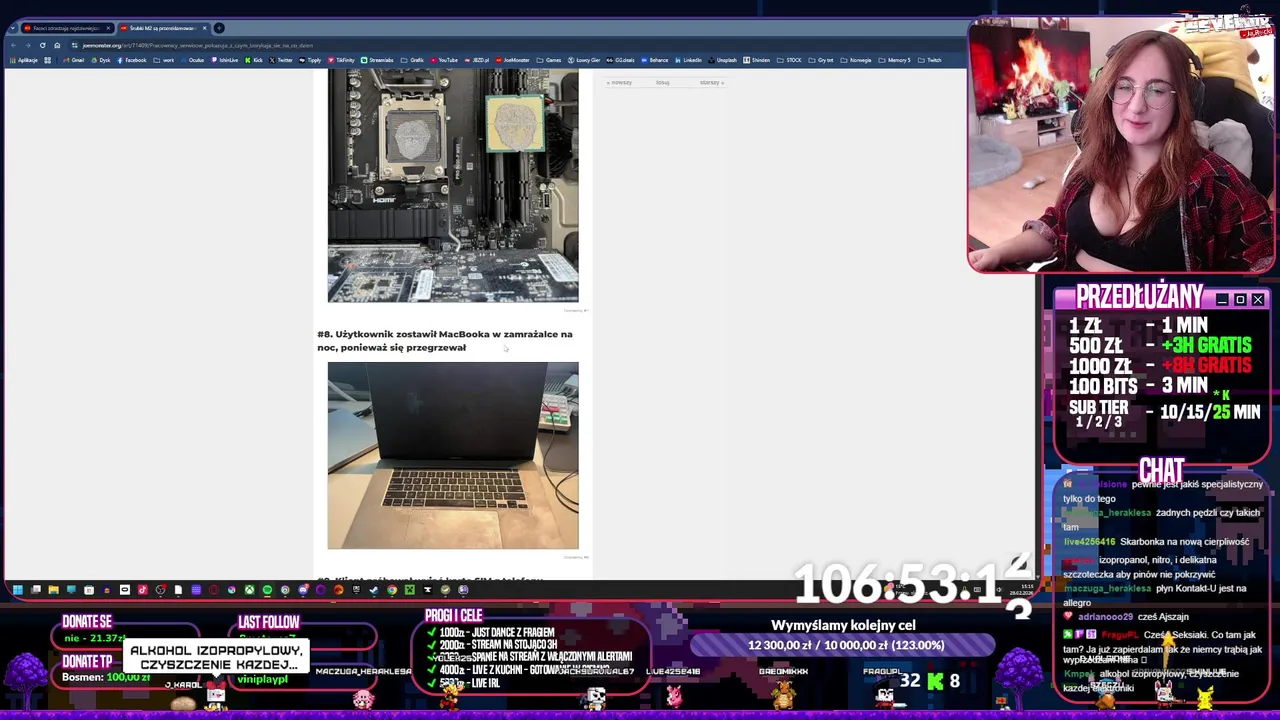Expand the Grafik bookmarks folder
Screen dimensions: 1280x720
(x=413, y=60)
